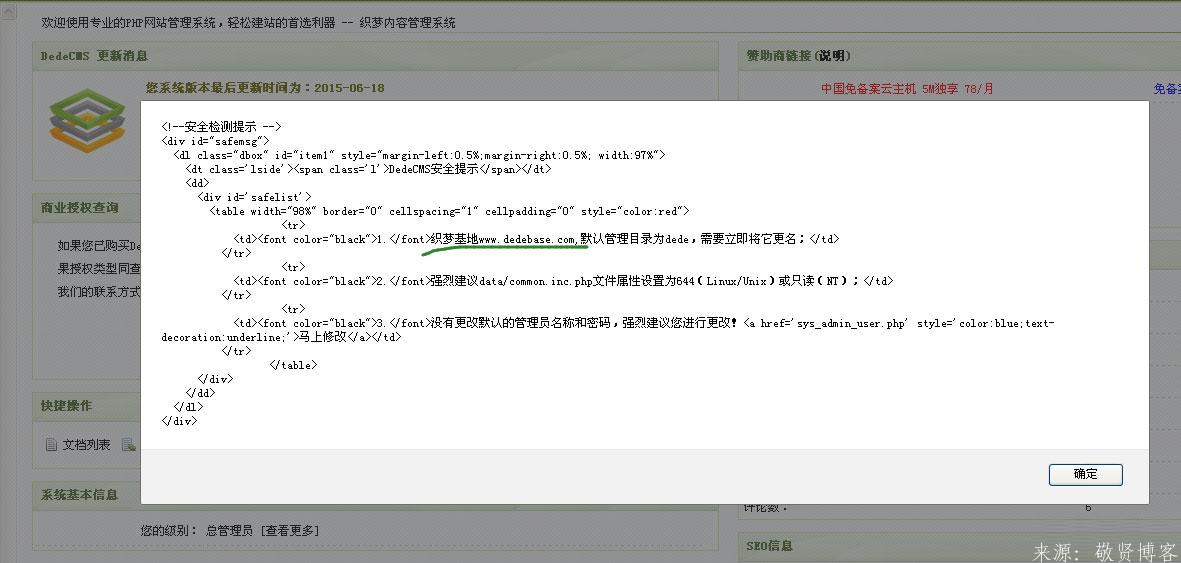This screenshot has height=563, width=1181.
Task: Open the 中国免备案云主机 5M独享 78/月 sponsor link
Action: click(x=907, y=89)
